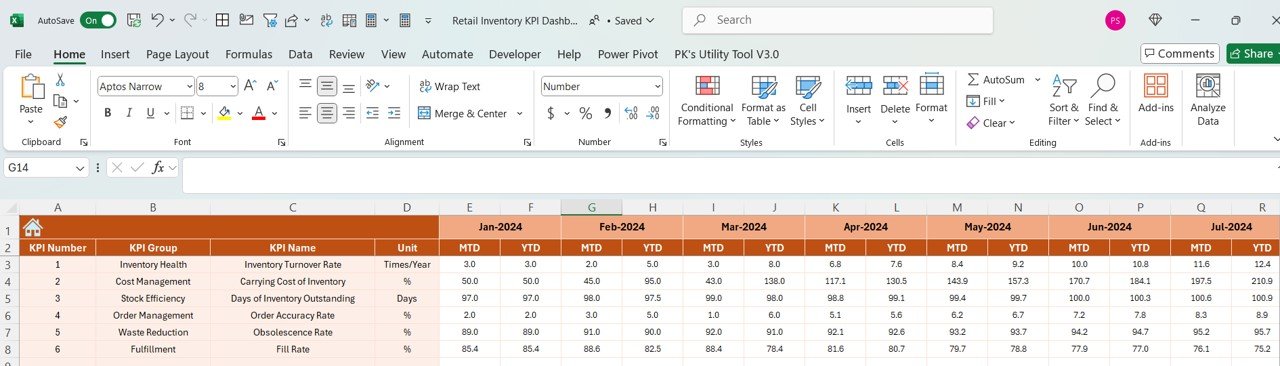
Task: Click the Cut scissors icon
Action: (60, 80)
